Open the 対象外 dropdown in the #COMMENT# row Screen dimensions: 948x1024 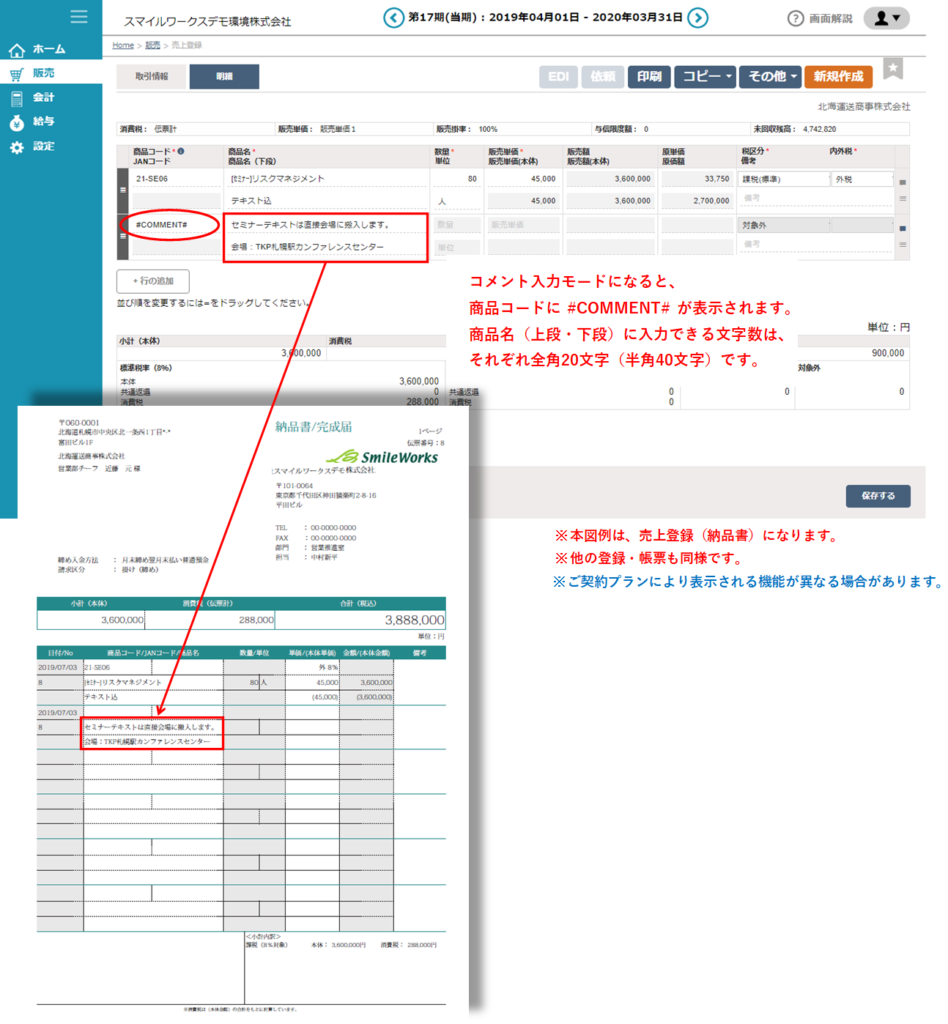click(x=784, y=226)
